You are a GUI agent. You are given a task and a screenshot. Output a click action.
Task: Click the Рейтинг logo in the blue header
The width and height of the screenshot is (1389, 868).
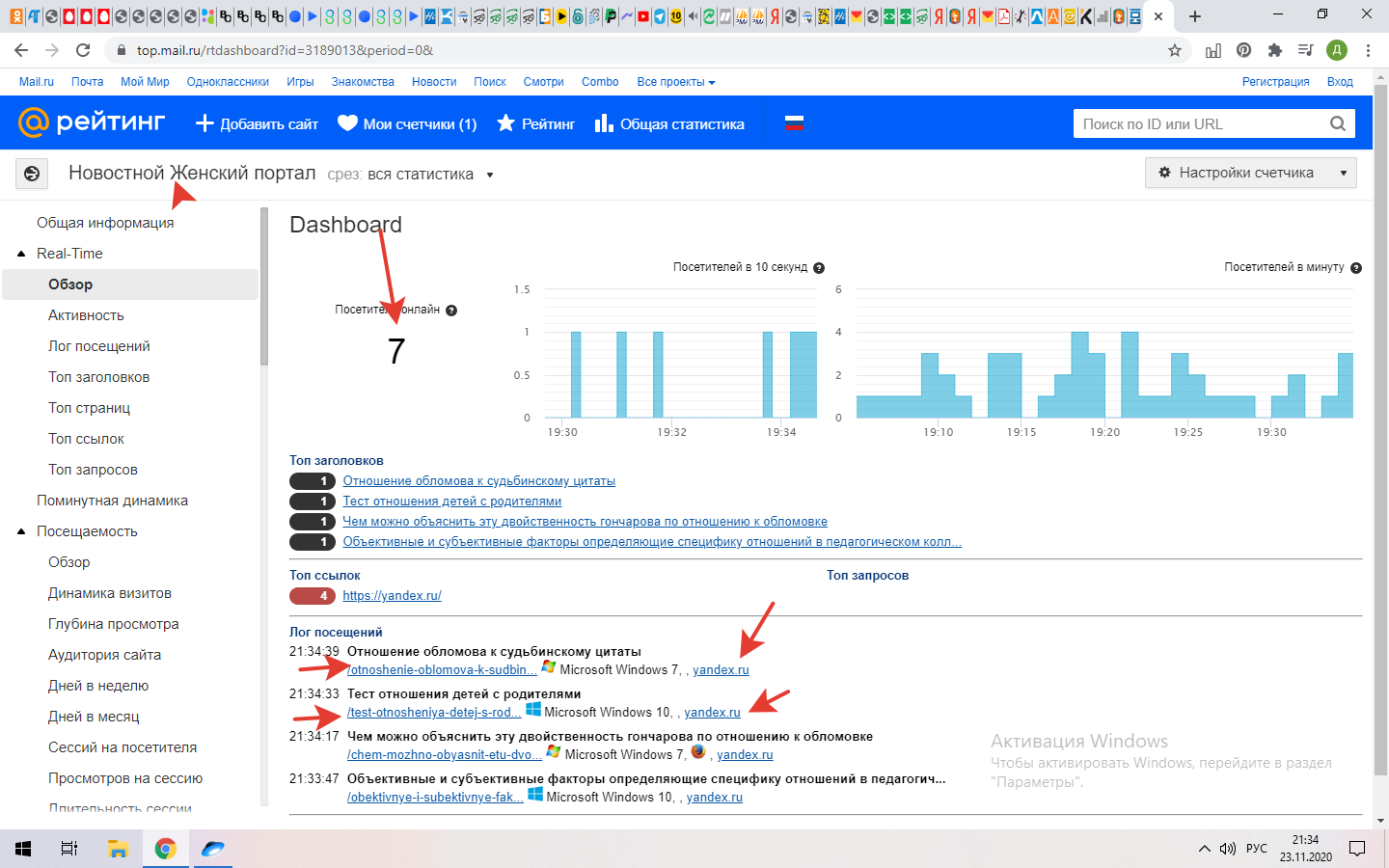pyautogui.click(x=92, y=122)
